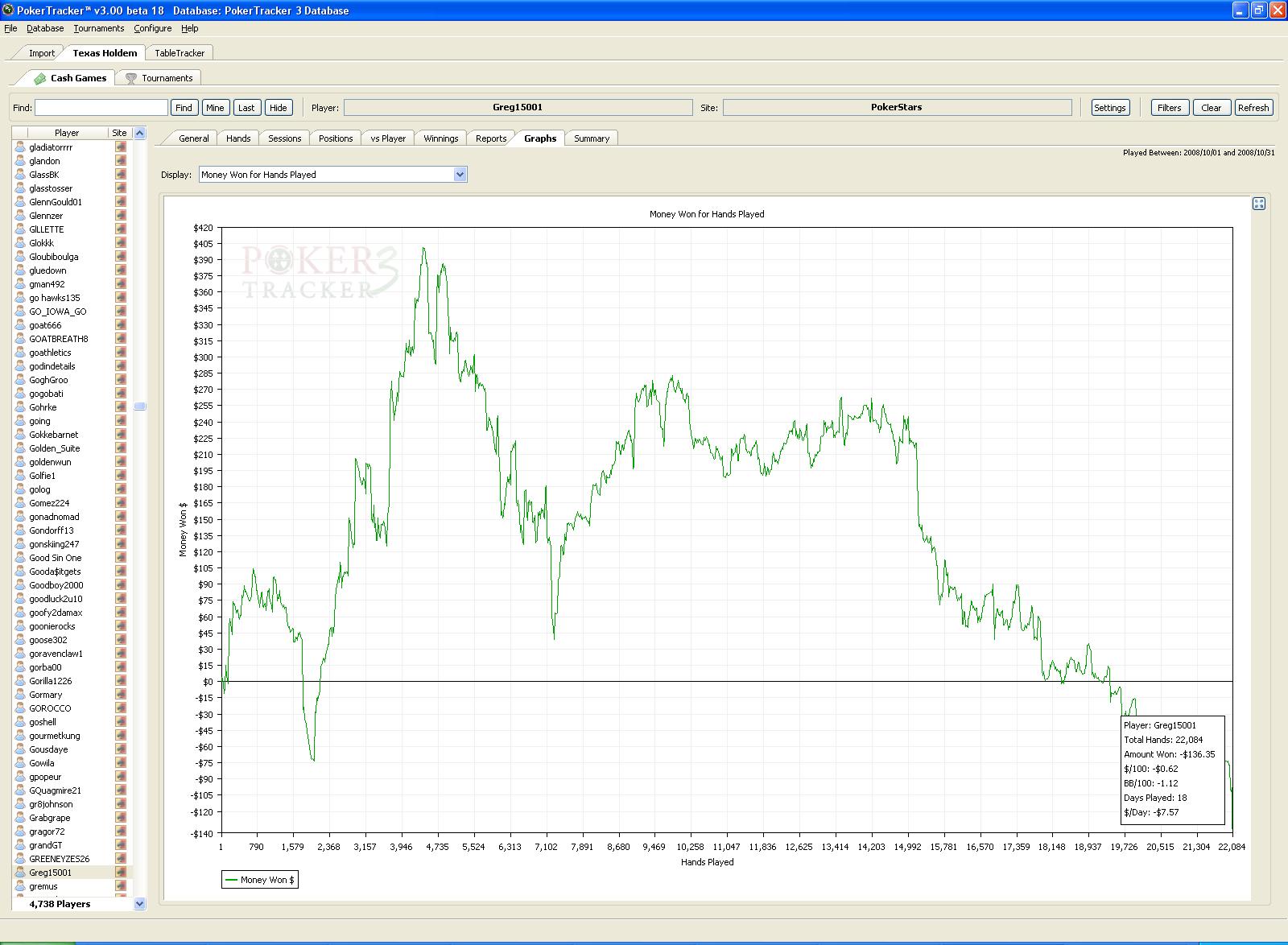Click the site icon in the goose302 row
This screenshot has width=1288, height=945.
[x=121, y=640]
